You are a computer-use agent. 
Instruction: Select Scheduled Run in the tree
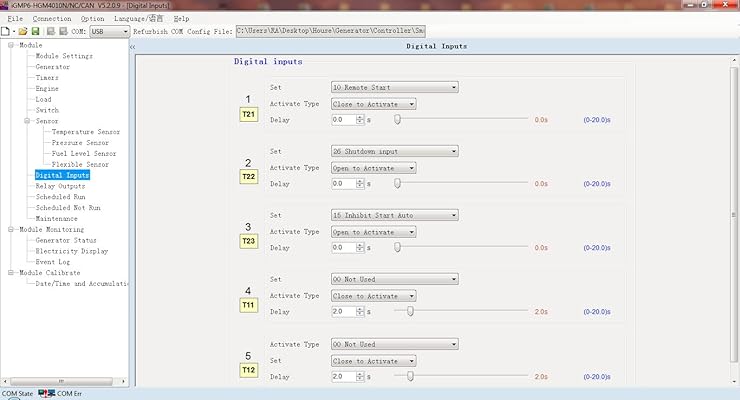60,197
